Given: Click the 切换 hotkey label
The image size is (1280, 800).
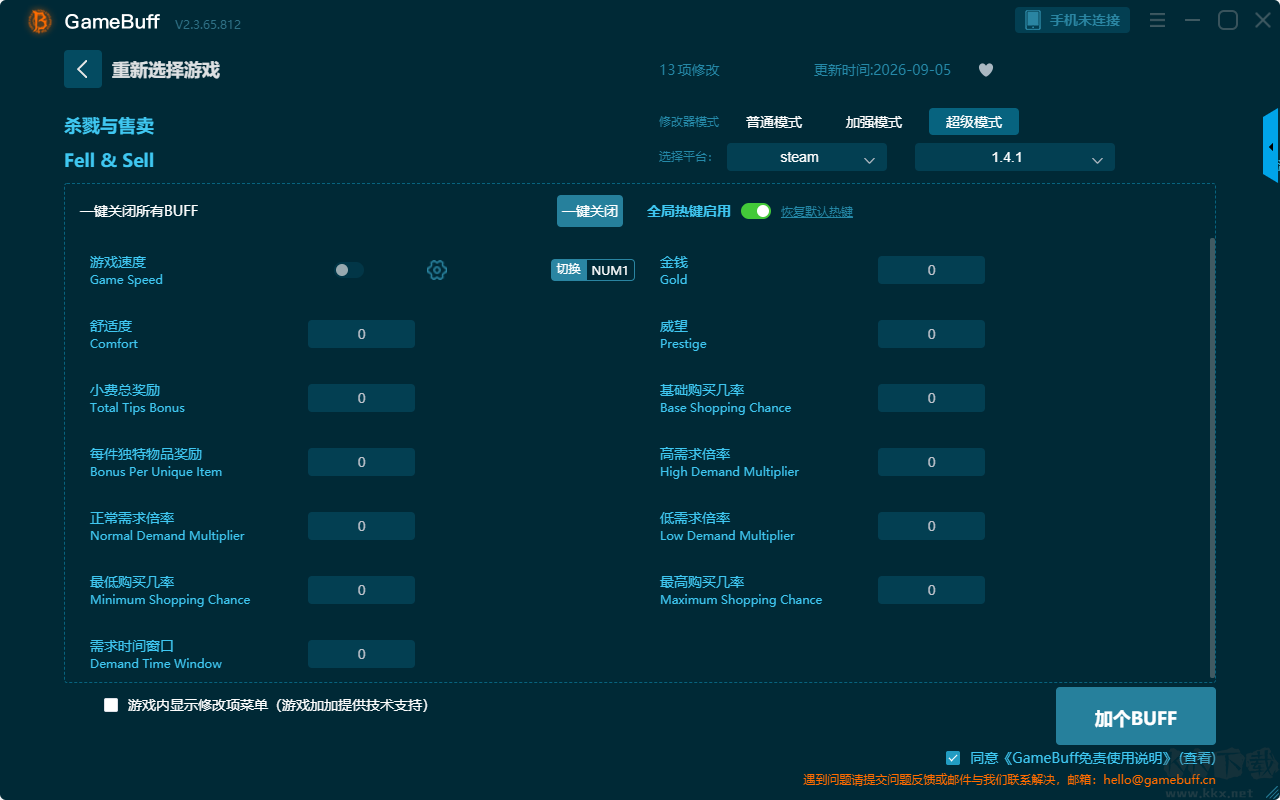Looking at the screenshot, I should pyautogui.click(x=568, y=270).
